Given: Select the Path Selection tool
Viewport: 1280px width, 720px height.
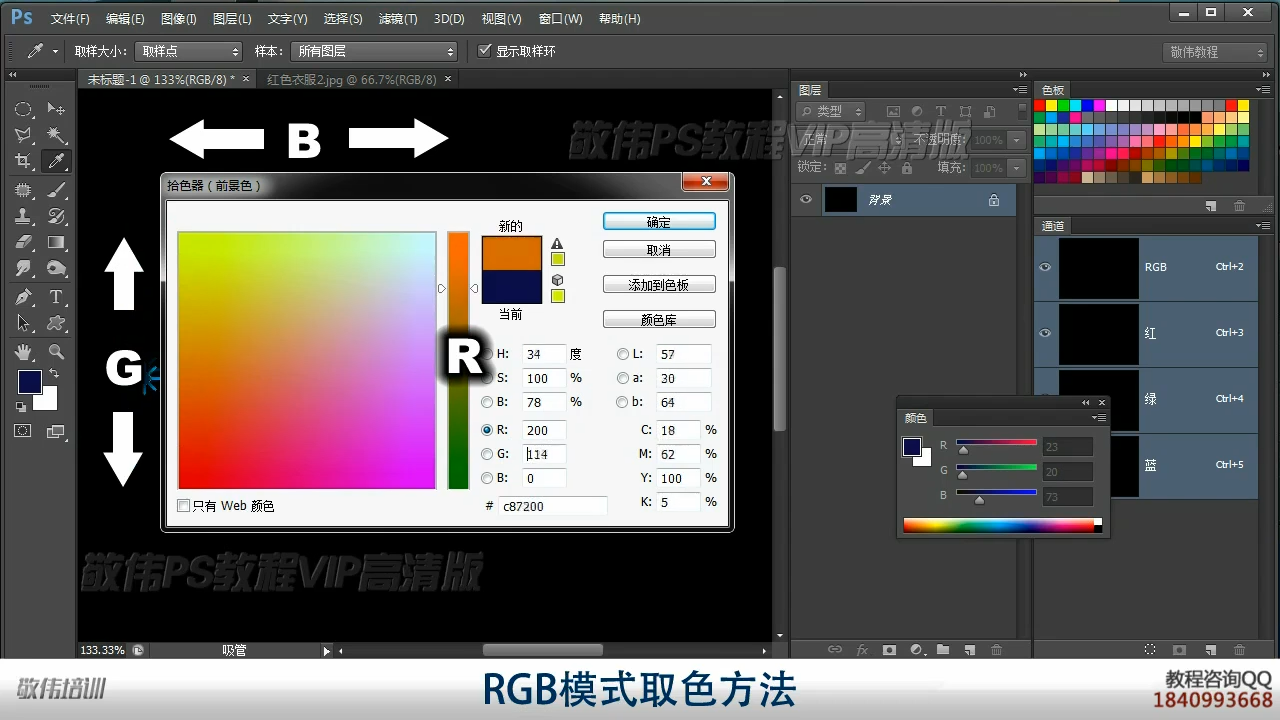Looking at the screenshot, I should click(x=23, y=323).
